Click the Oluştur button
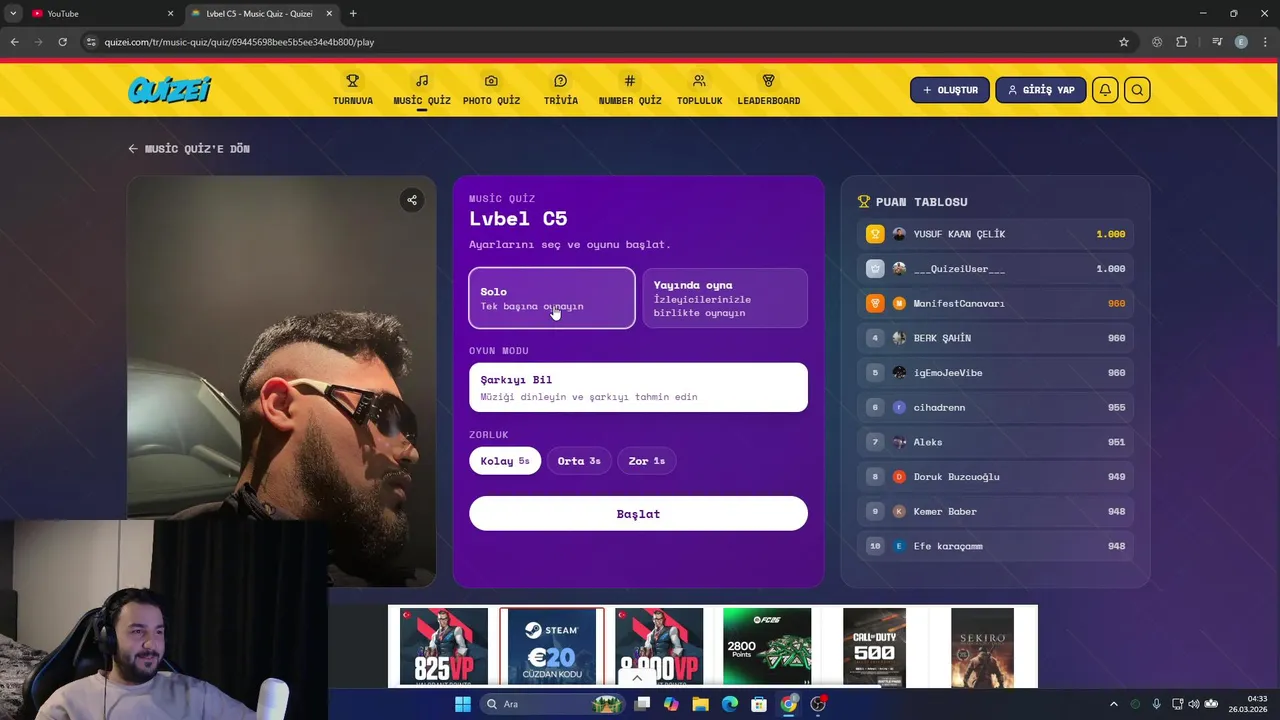The height and width of the screenshot is (720, 1280). [950, 90]
